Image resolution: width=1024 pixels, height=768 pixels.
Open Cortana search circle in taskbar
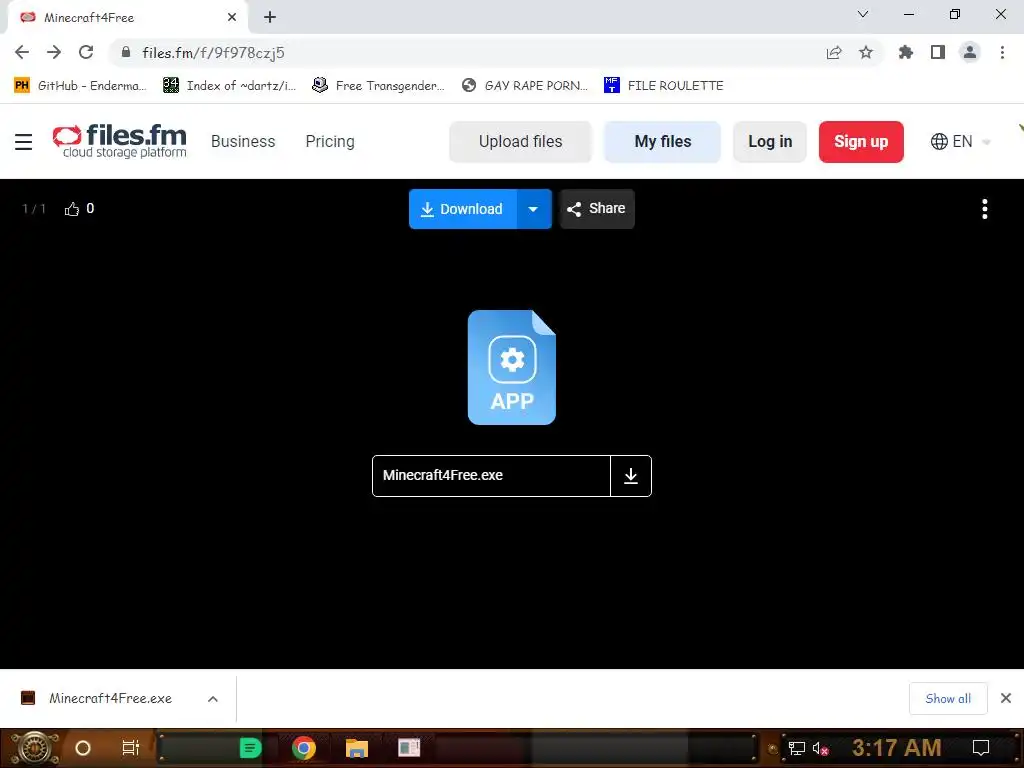(x=83, y=748)
